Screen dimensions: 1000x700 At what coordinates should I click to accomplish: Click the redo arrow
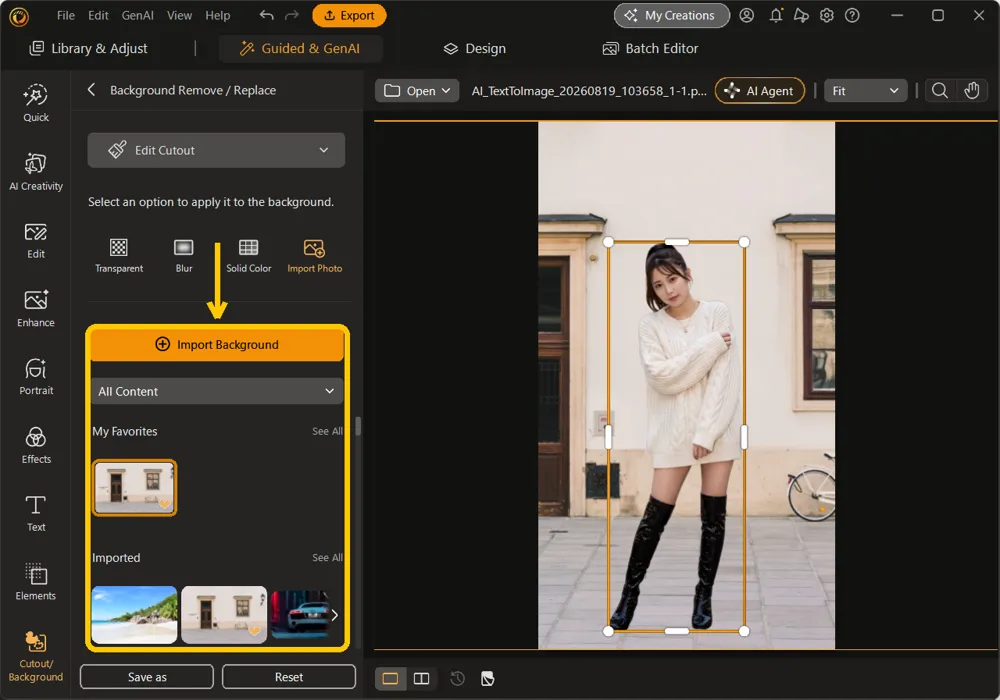[x=291, y=15]
